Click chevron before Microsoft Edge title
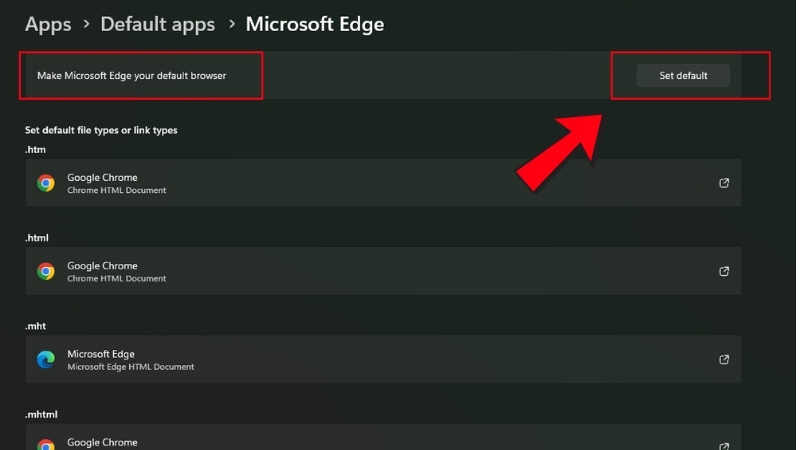800x450 pixels. tap(231, 25)
